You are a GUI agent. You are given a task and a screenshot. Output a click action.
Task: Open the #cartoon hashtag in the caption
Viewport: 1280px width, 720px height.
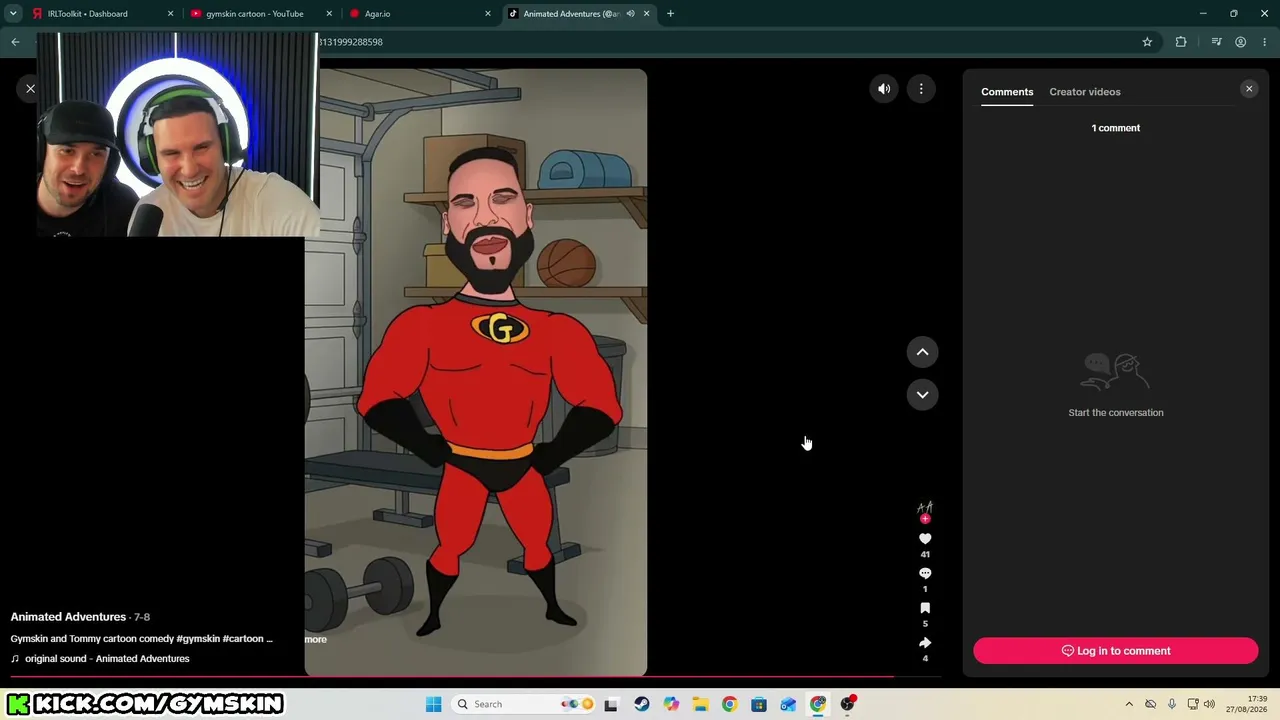(x=243, y=639)
